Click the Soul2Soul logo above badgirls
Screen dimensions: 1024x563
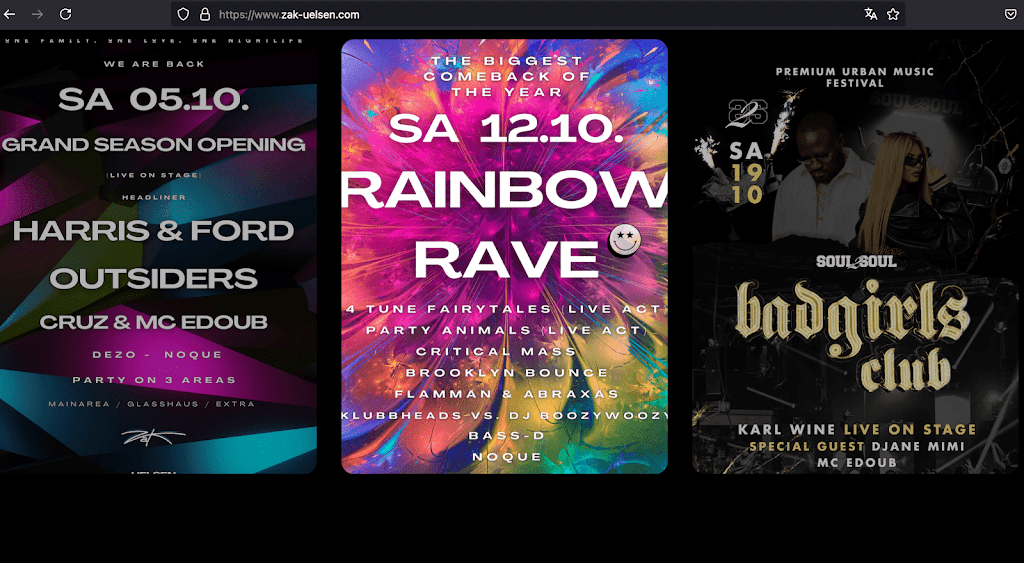856,262
